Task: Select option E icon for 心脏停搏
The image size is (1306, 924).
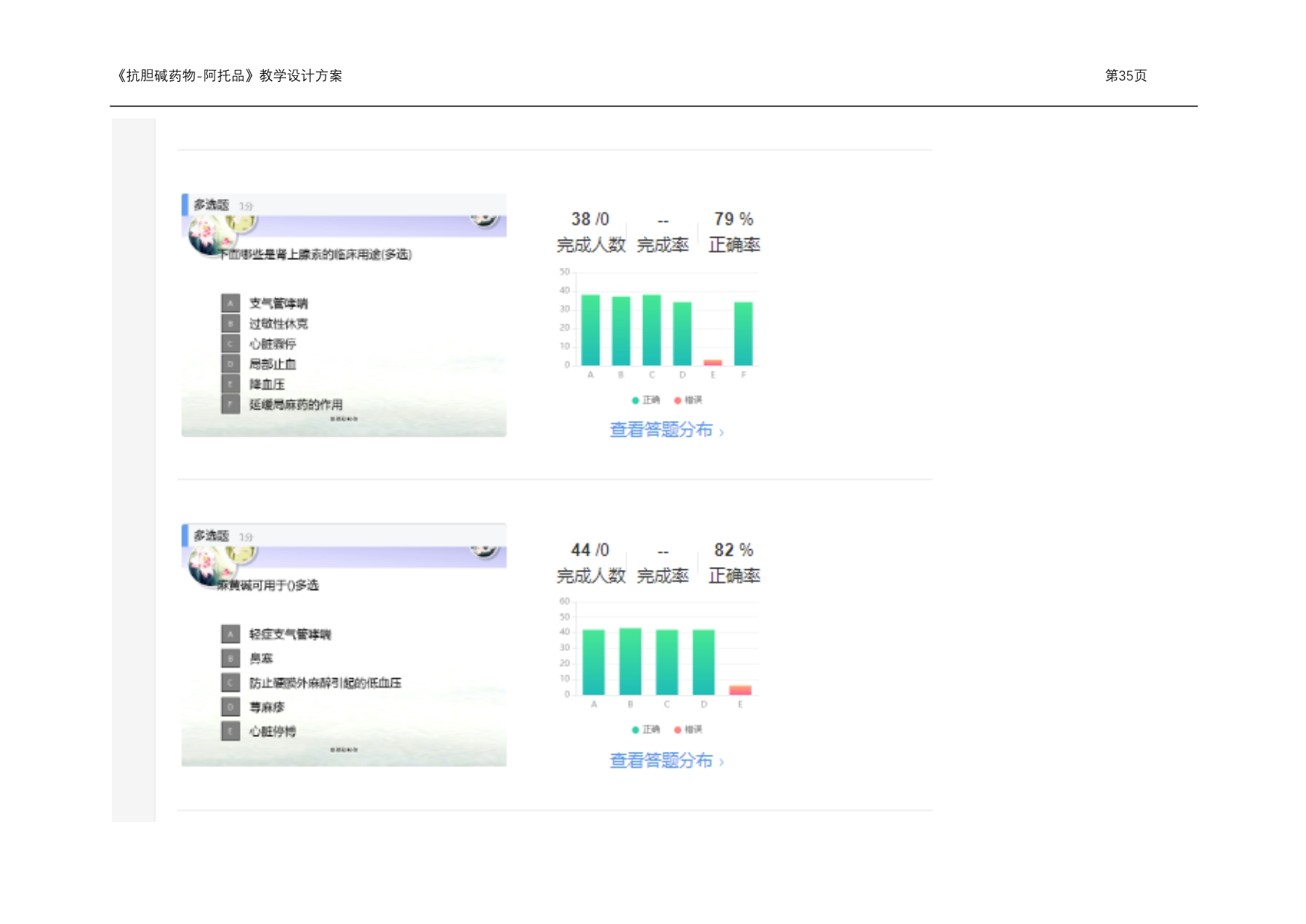Action: [230, 731]
